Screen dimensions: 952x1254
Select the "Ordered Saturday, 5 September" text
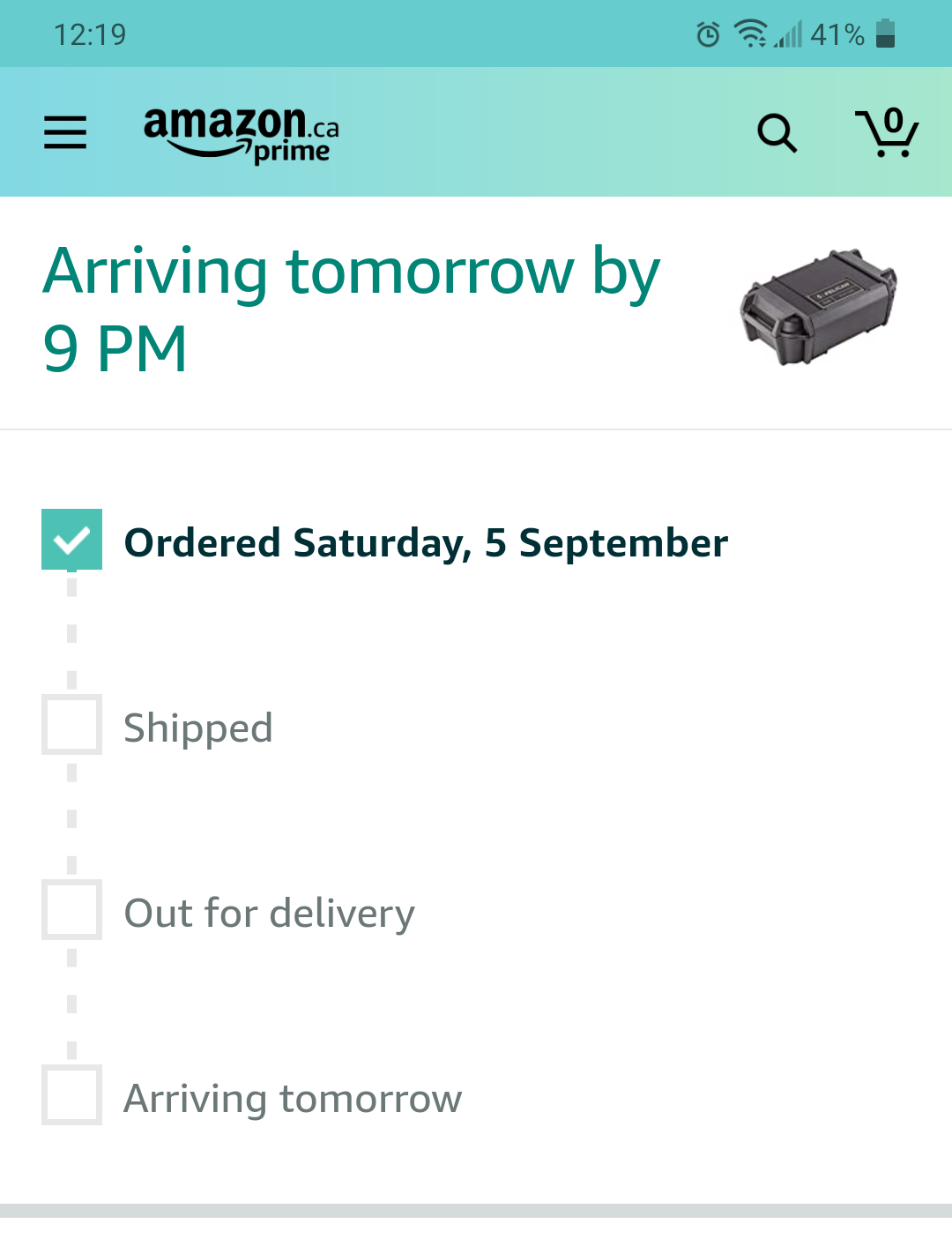pos(426,542)
